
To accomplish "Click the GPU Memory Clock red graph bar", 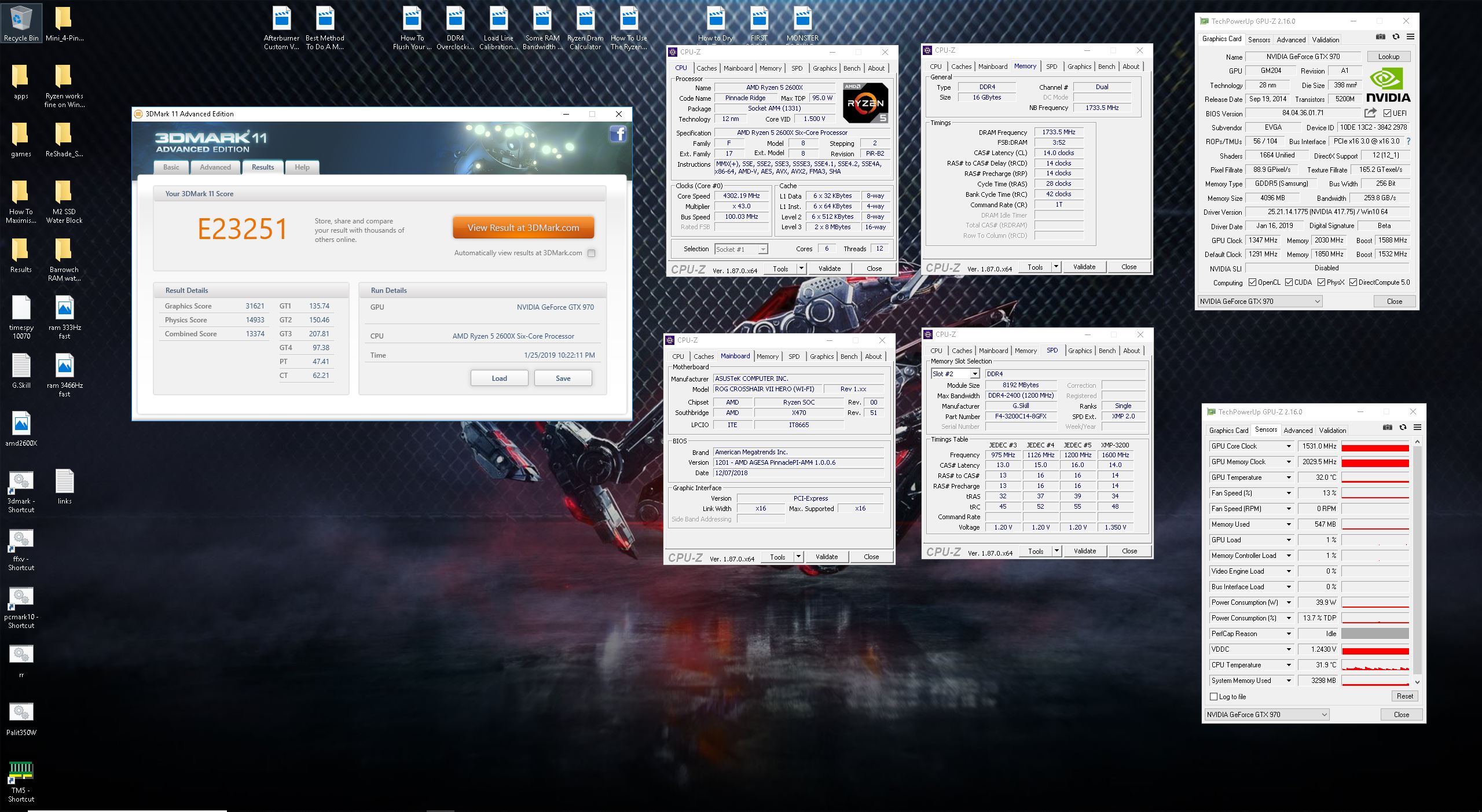I will pyautogui.click(x=1375, y=462).
